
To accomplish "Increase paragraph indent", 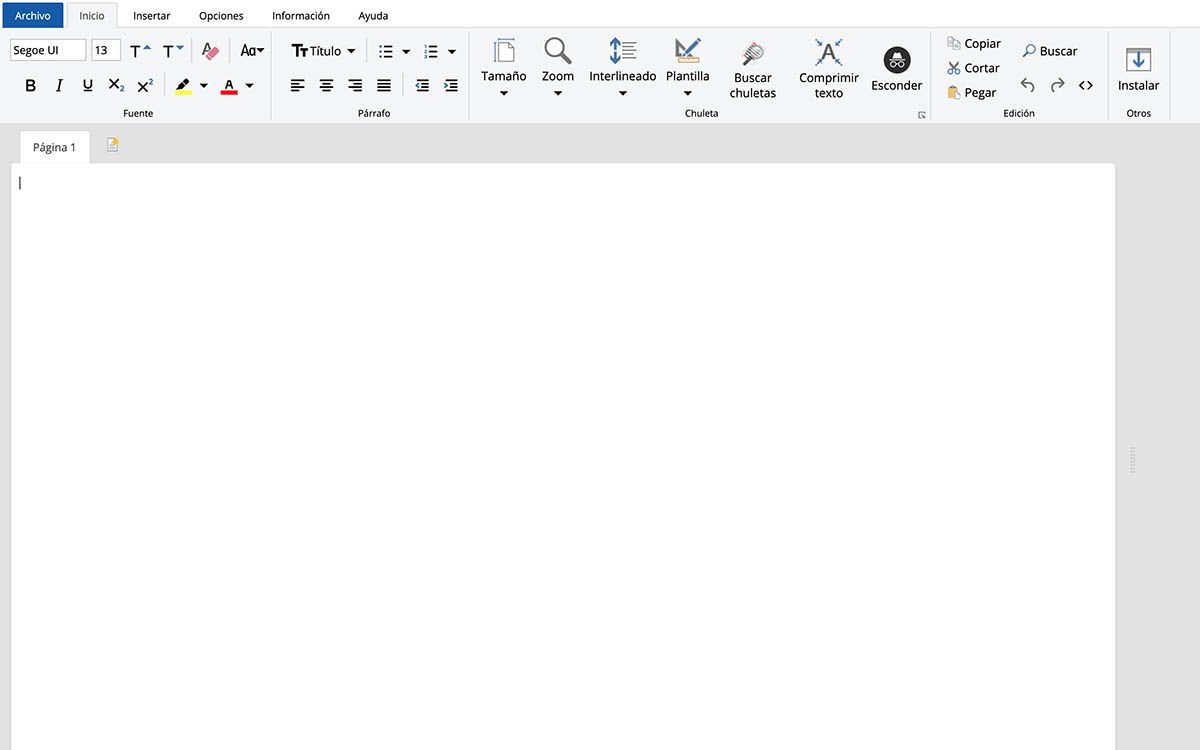I will click(x=451, y=86).
